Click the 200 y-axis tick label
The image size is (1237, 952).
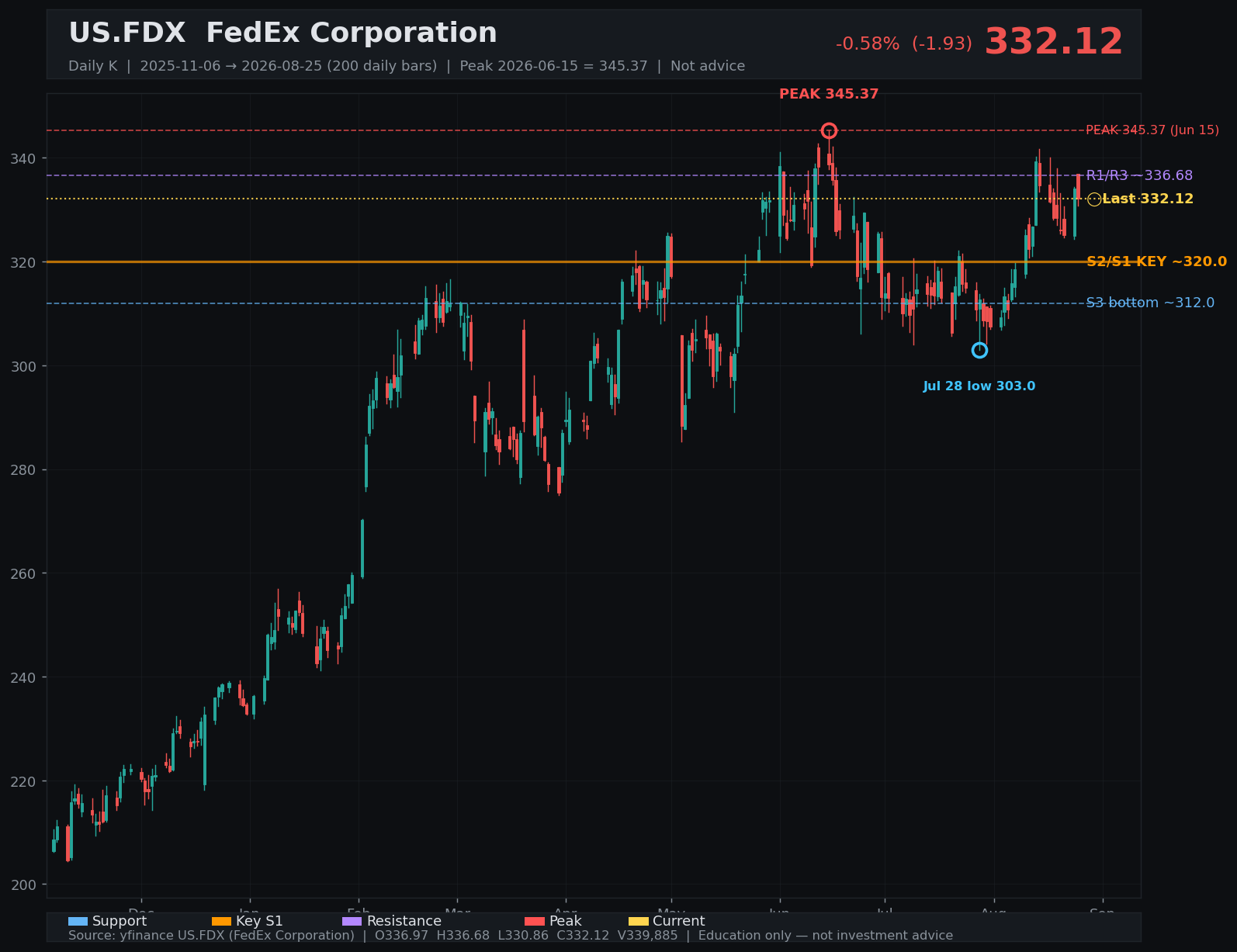[25, 884]
